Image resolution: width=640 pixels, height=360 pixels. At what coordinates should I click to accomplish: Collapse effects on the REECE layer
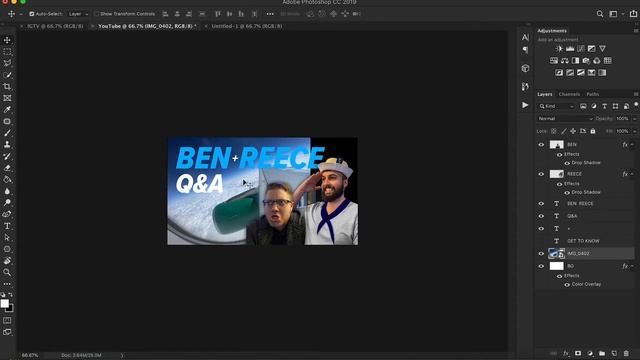(632, 174)
